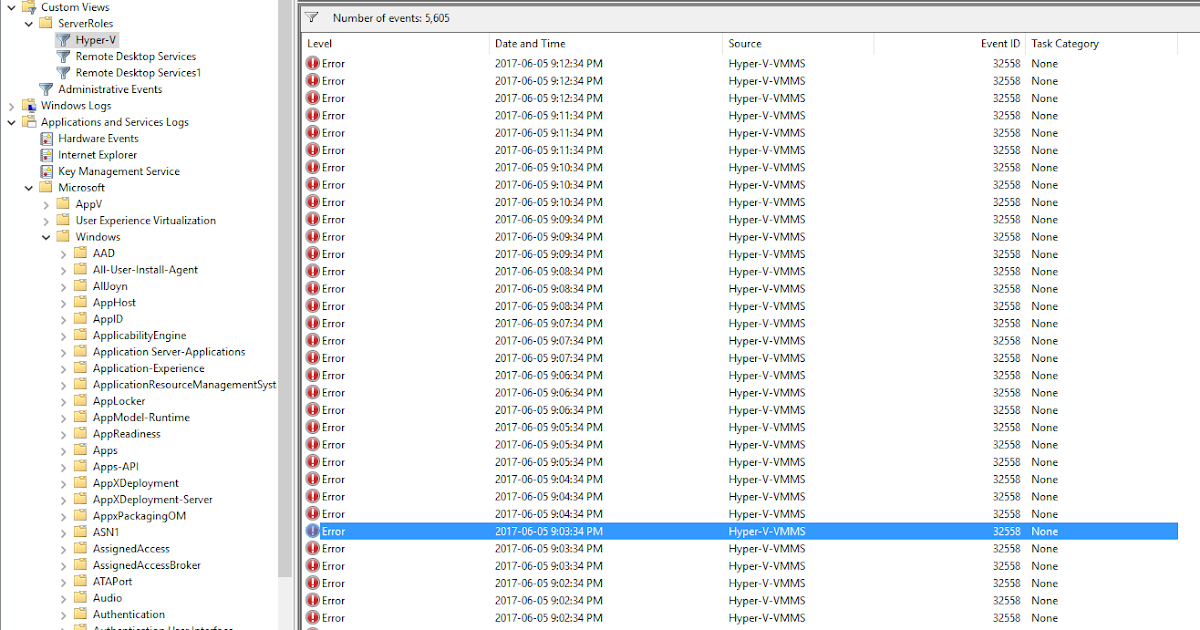Collapse the Microsoft tree node
The height and width of the screenshot is (630, 1200).
27,187
